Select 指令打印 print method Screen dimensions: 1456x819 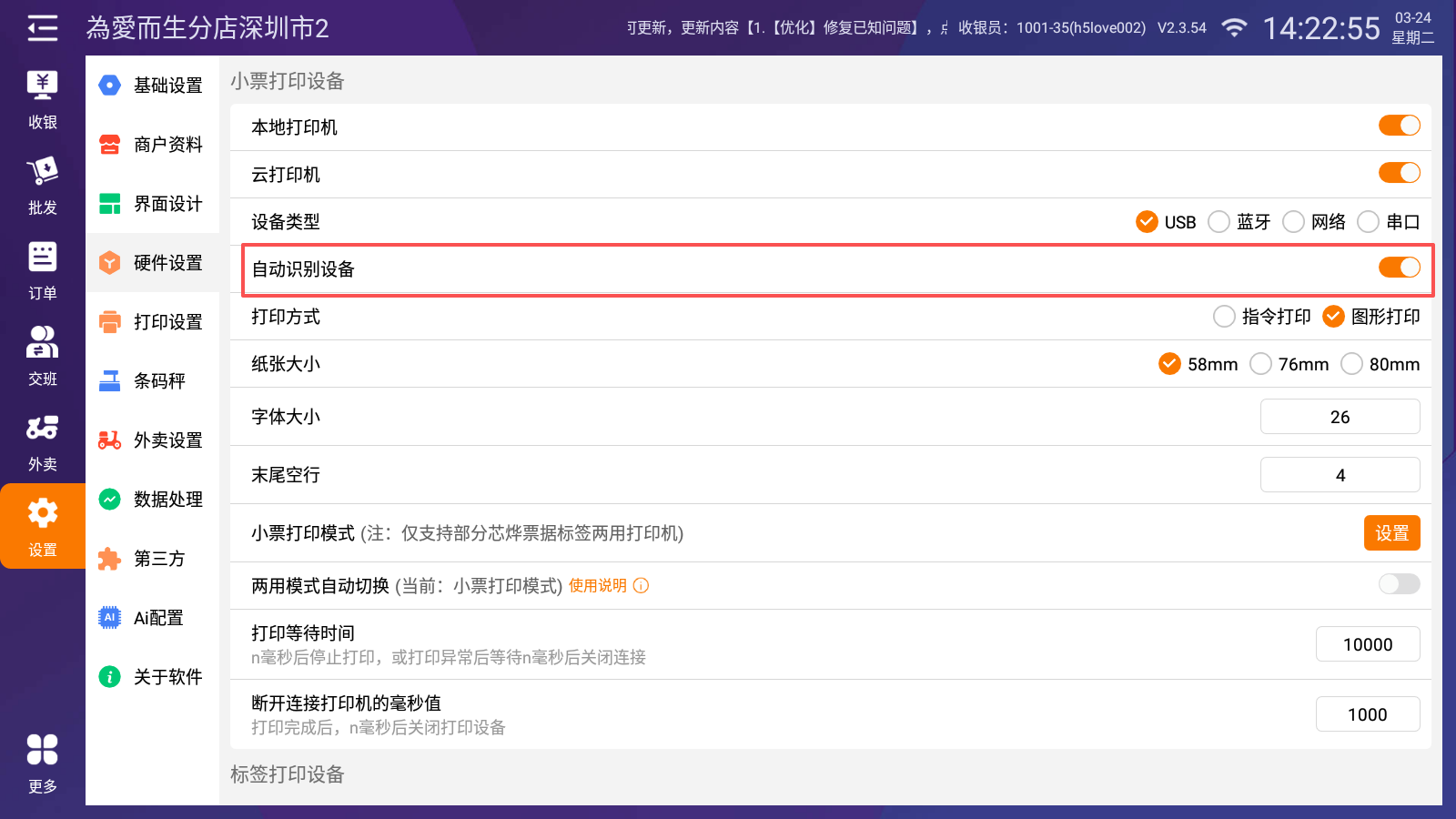tap(1225, 317)
